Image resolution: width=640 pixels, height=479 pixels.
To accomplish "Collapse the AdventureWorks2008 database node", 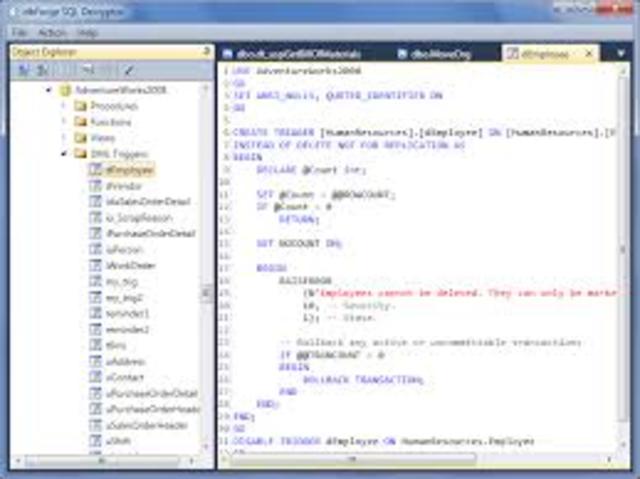I will 49,90.
